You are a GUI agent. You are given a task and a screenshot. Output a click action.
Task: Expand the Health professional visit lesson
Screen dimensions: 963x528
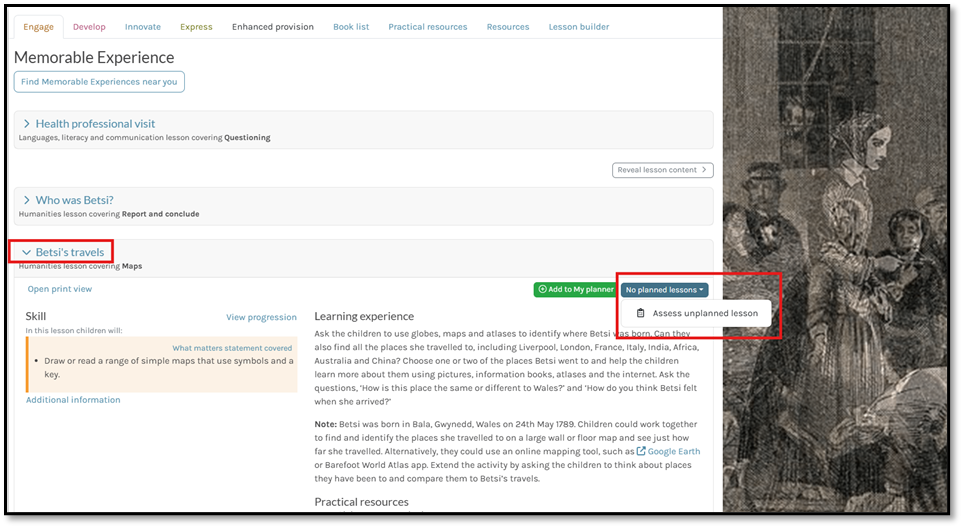95,124
